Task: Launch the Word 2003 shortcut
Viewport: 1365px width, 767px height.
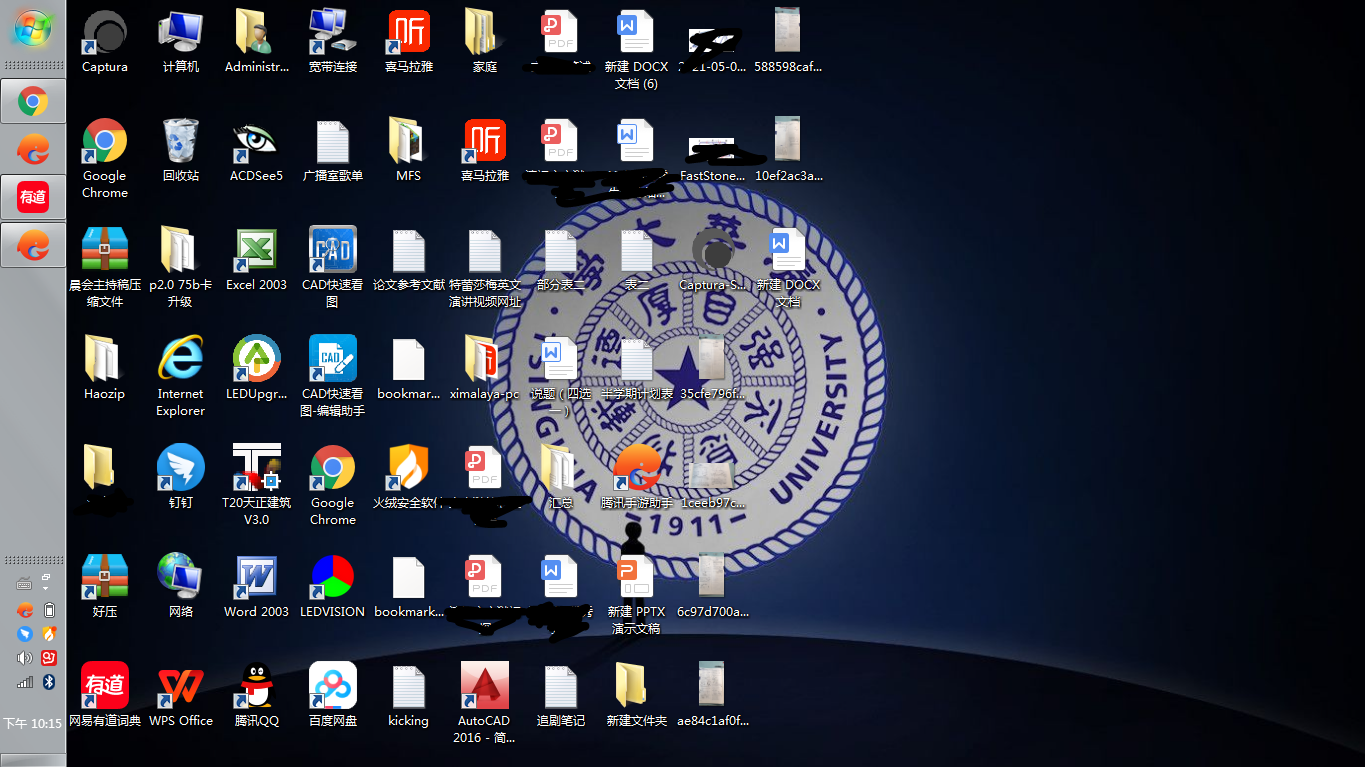Action: (257, 587)
